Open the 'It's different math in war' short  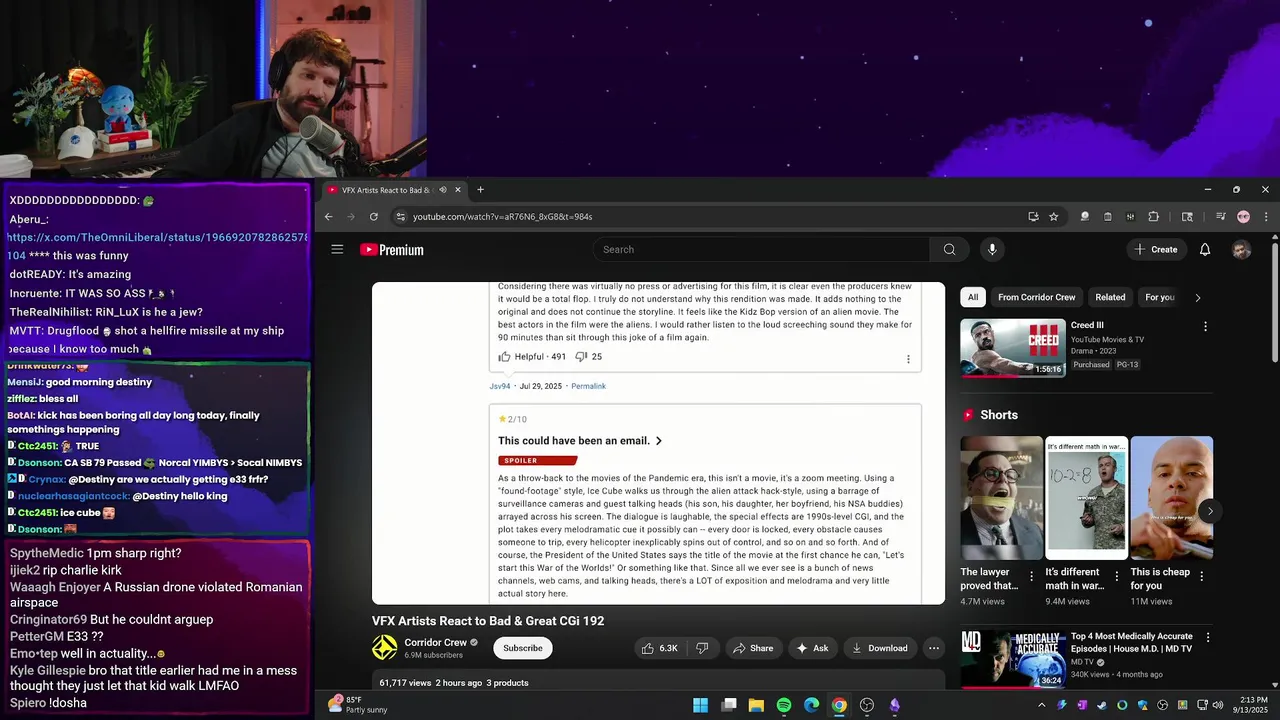[1086, 498]
